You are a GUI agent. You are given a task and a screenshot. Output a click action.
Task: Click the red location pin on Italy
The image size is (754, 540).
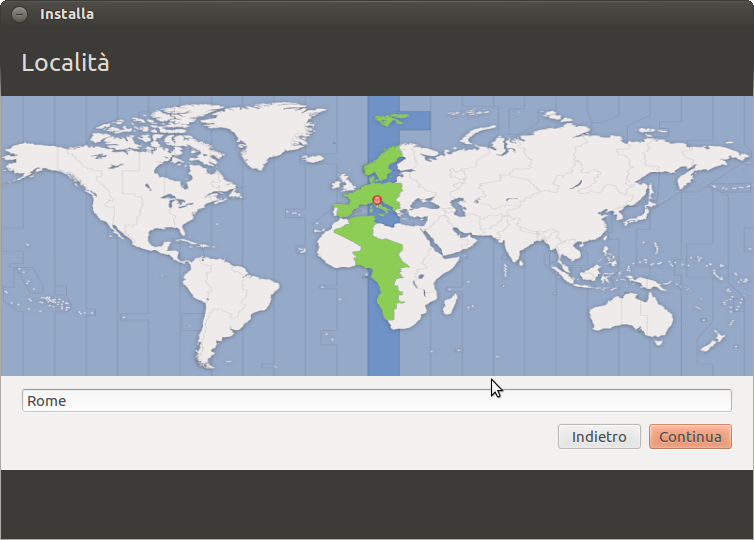click(377, 200)
